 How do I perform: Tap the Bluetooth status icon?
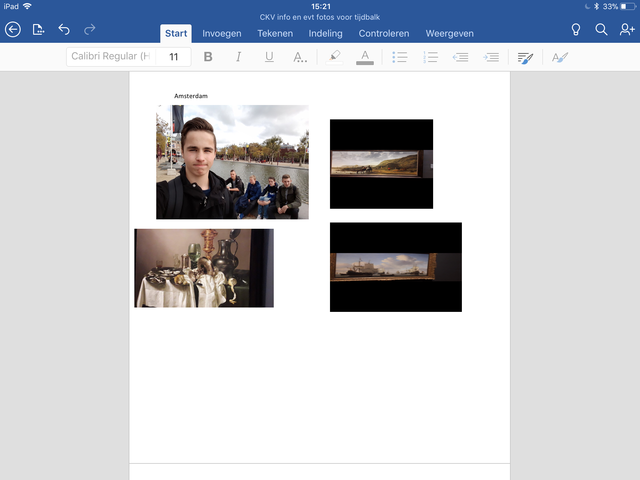pyautogui.click(x=596, y=6)
